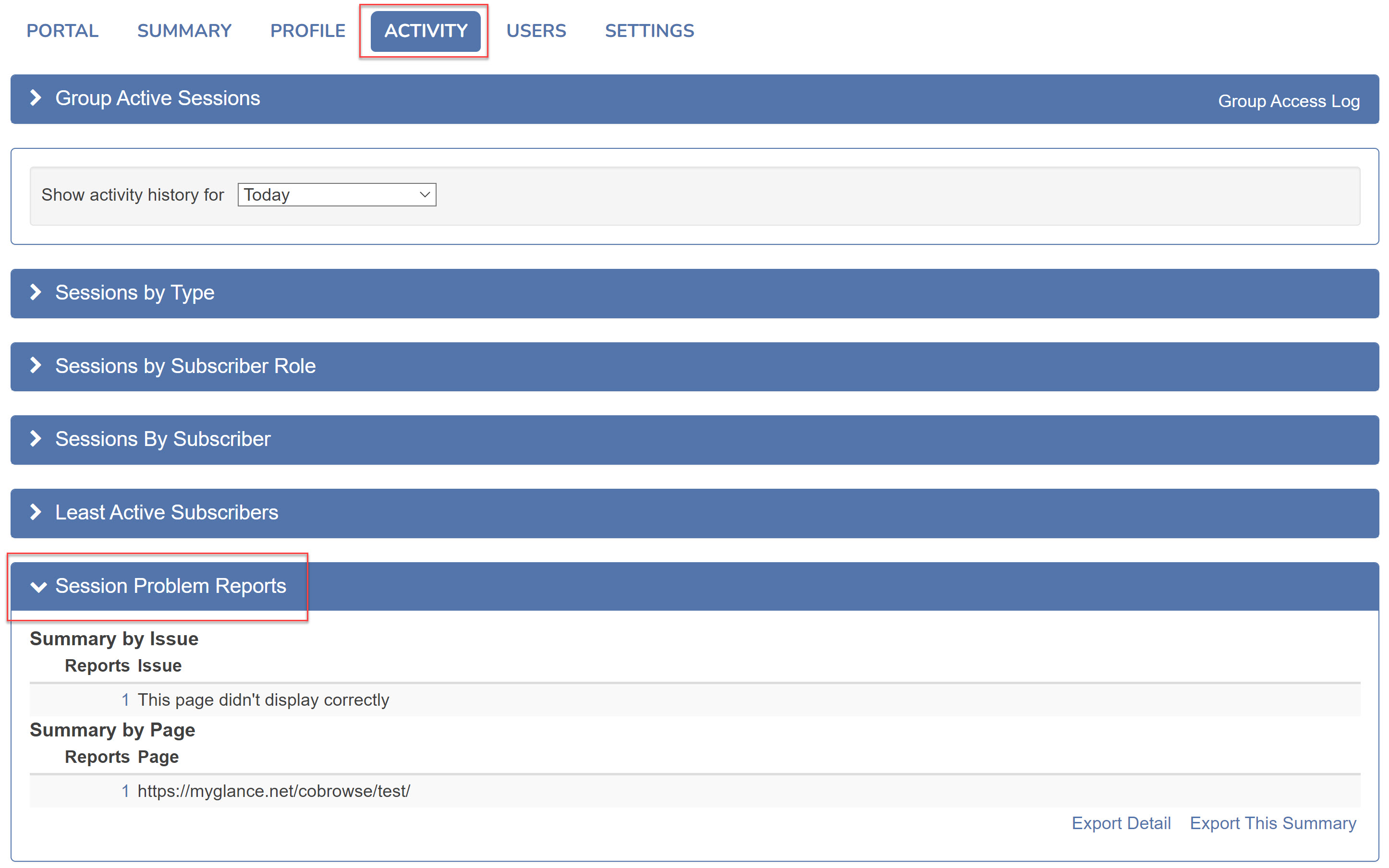Open the Sessions By Subscriber section
Viewport: 1389px width, 868px height.
coord(162,439)
